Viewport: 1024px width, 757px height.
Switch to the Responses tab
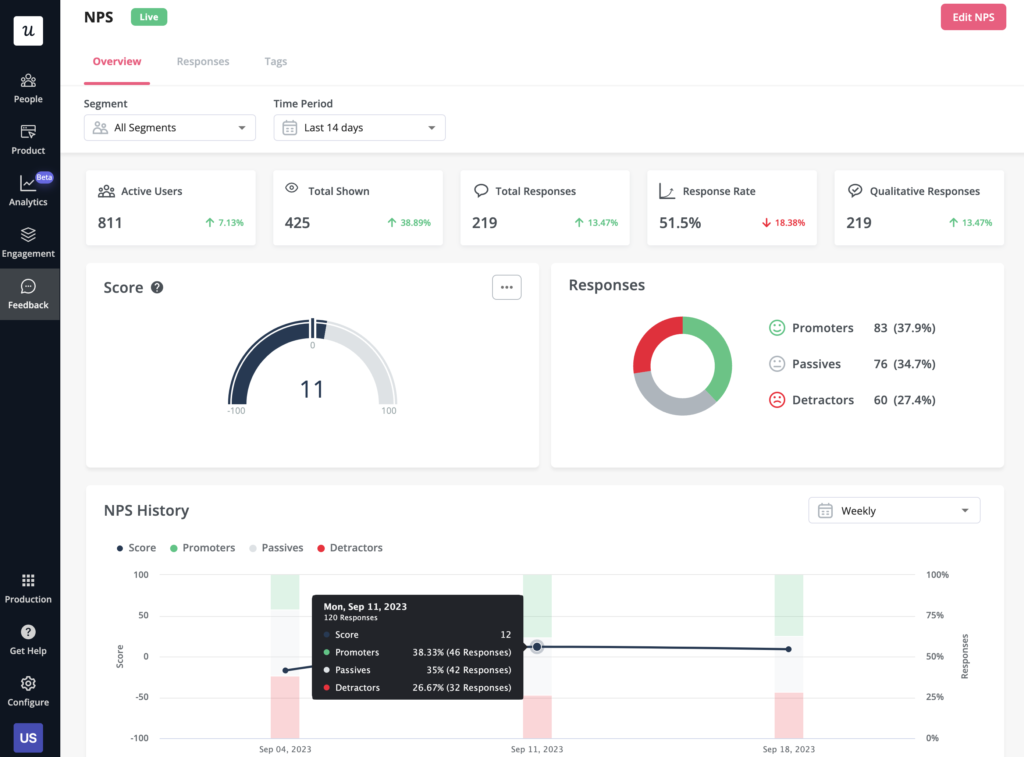[203, 61]
